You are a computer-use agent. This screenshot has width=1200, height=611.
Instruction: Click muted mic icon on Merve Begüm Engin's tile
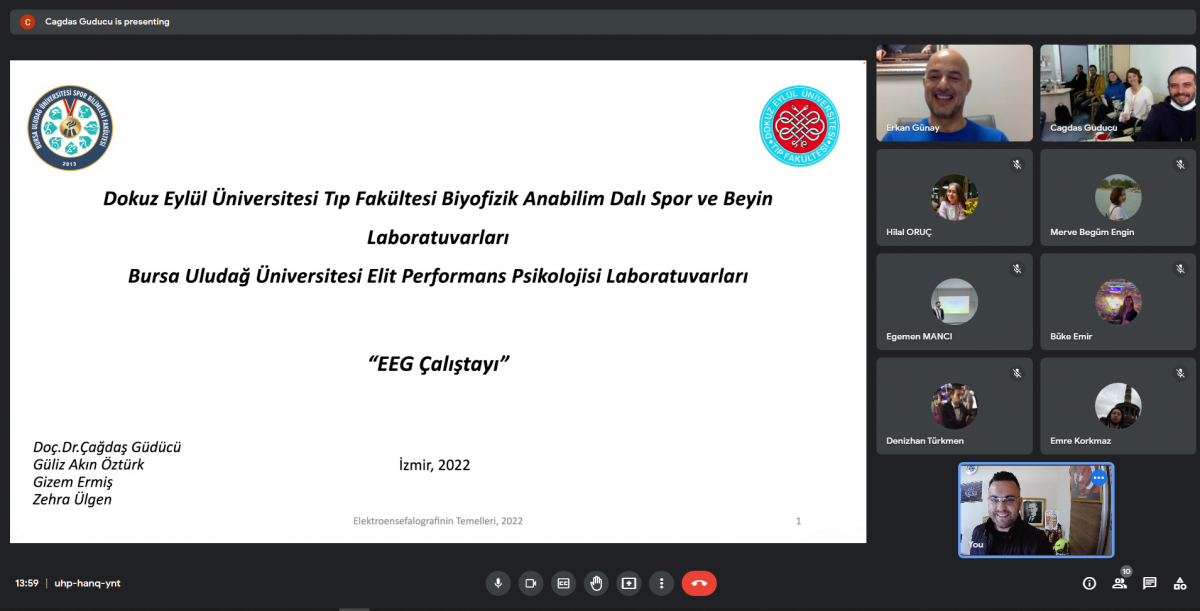click(1180, 164)
